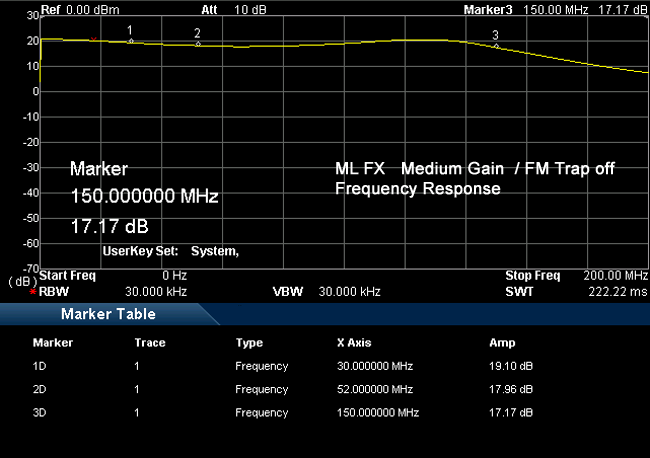The height and width of the screenshot is (458, 650).
Task: Select marker 2 on the yellow trace
Action: click(x=198, y=44)
